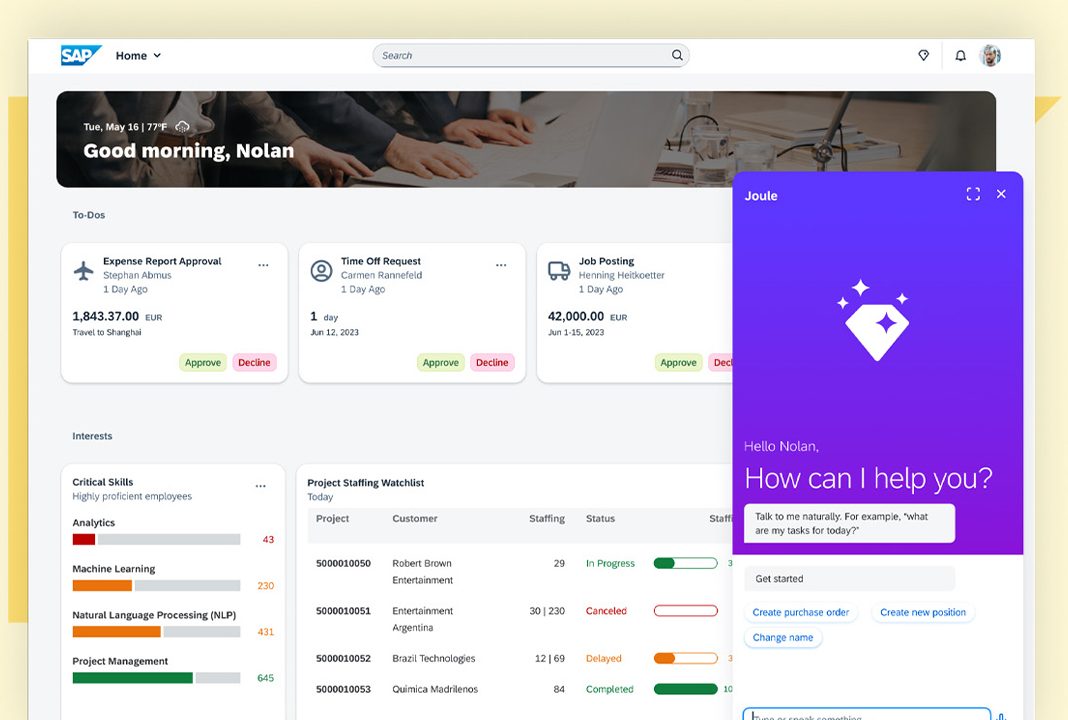The width and height of the screenshot is (1068, 720).
Task: Click the 'In Progress' status
Action: pyautogui.click(x=610, y=563)
